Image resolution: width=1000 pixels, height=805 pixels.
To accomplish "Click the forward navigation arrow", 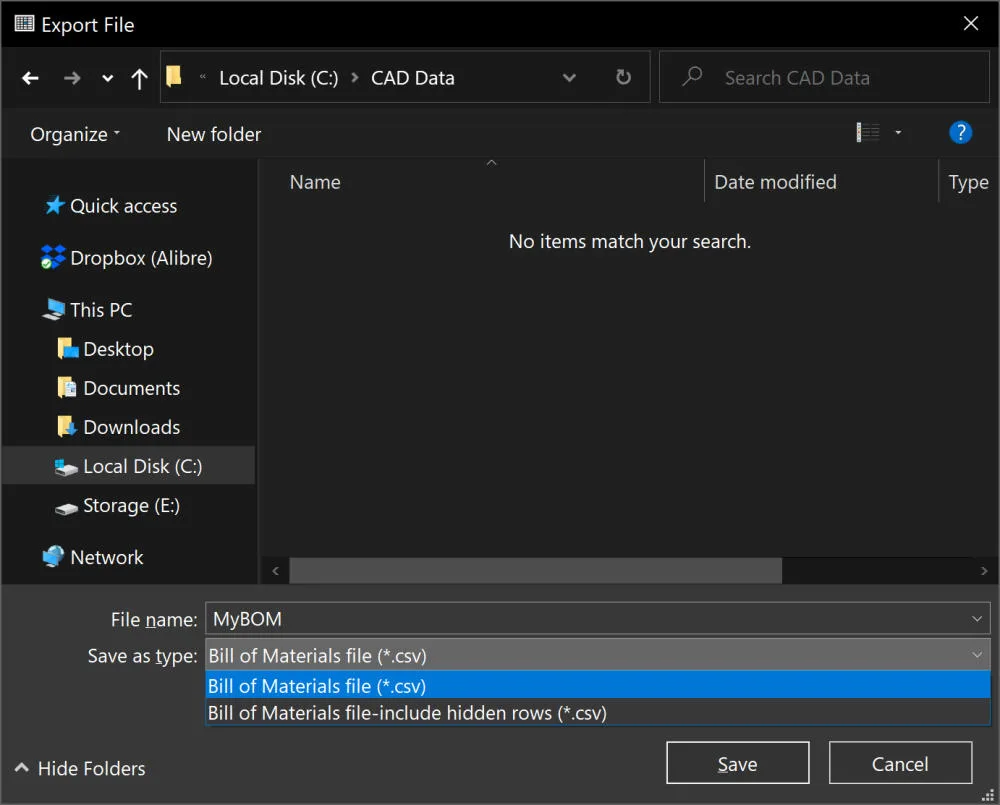I will pyautogui.click(x=72, y=78).
